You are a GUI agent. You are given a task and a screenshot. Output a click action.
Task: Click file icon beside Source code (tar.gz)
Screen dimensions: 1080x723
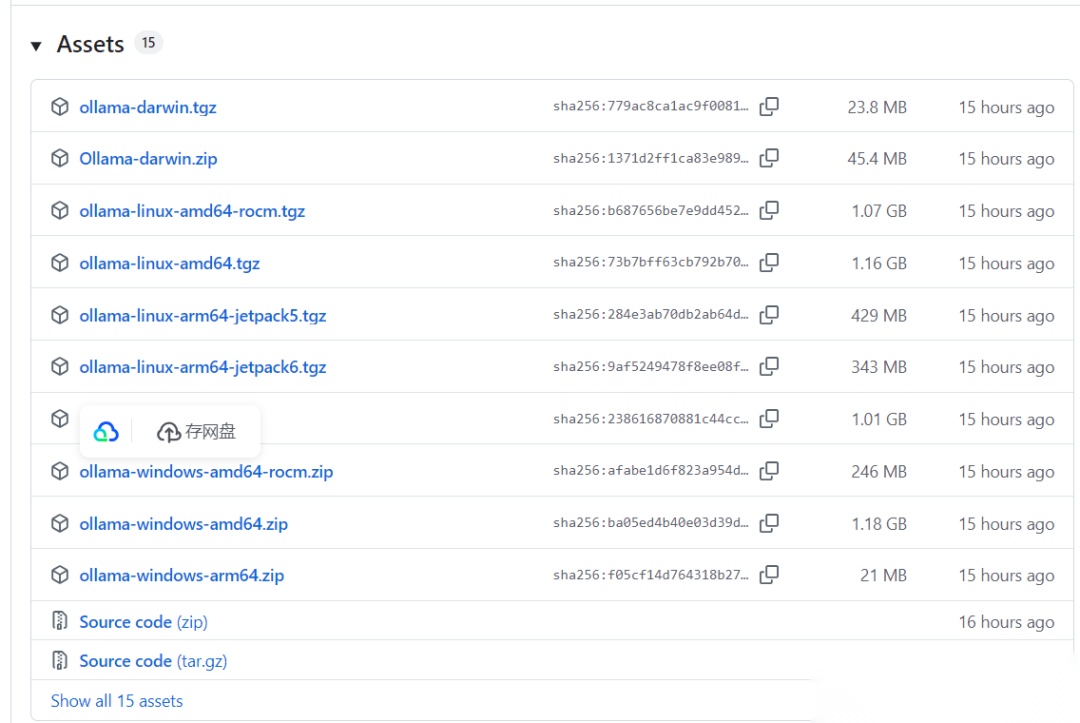point(60,660)
